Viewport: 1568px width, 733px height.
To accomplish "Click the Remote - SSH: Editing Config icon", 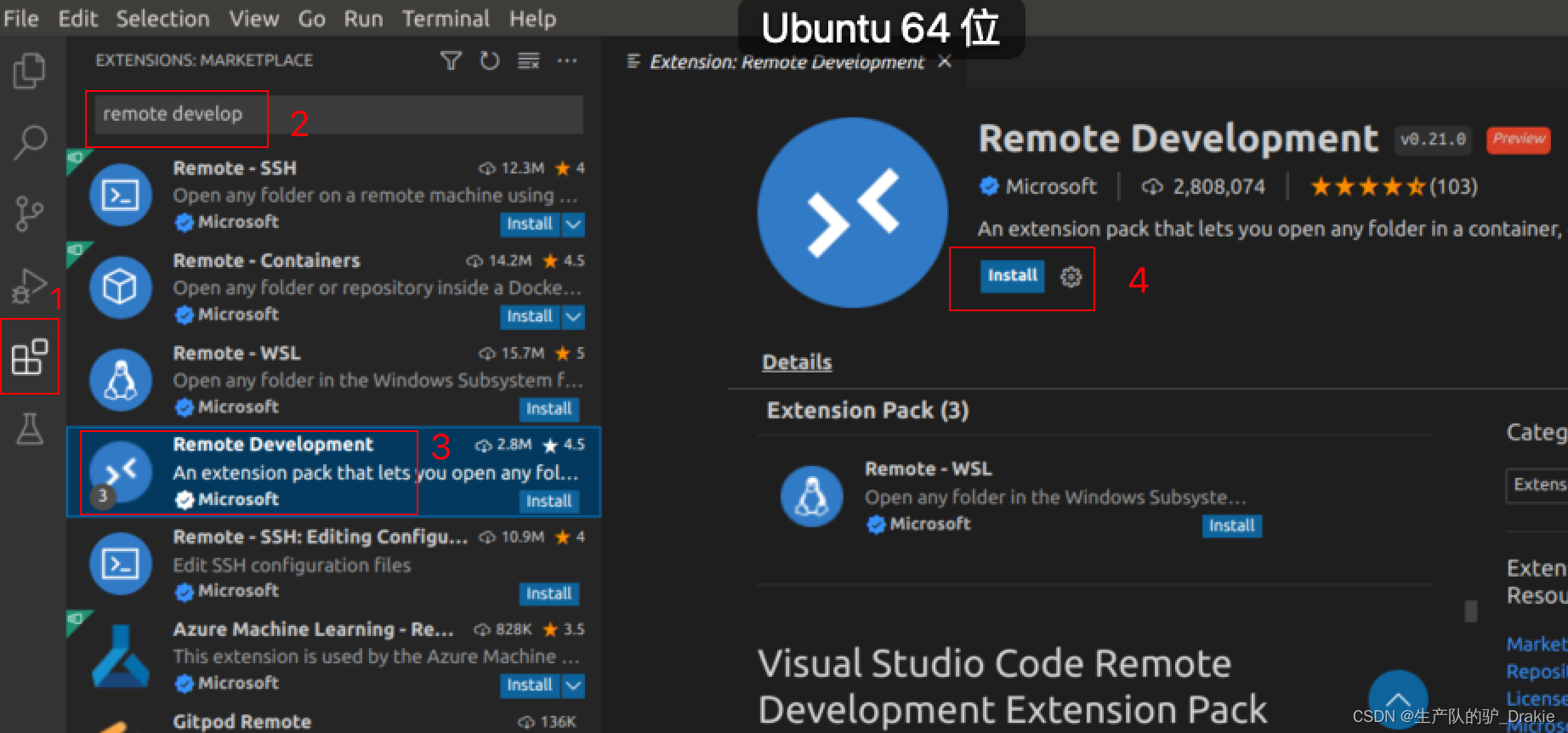I will (x=121, y=564).
